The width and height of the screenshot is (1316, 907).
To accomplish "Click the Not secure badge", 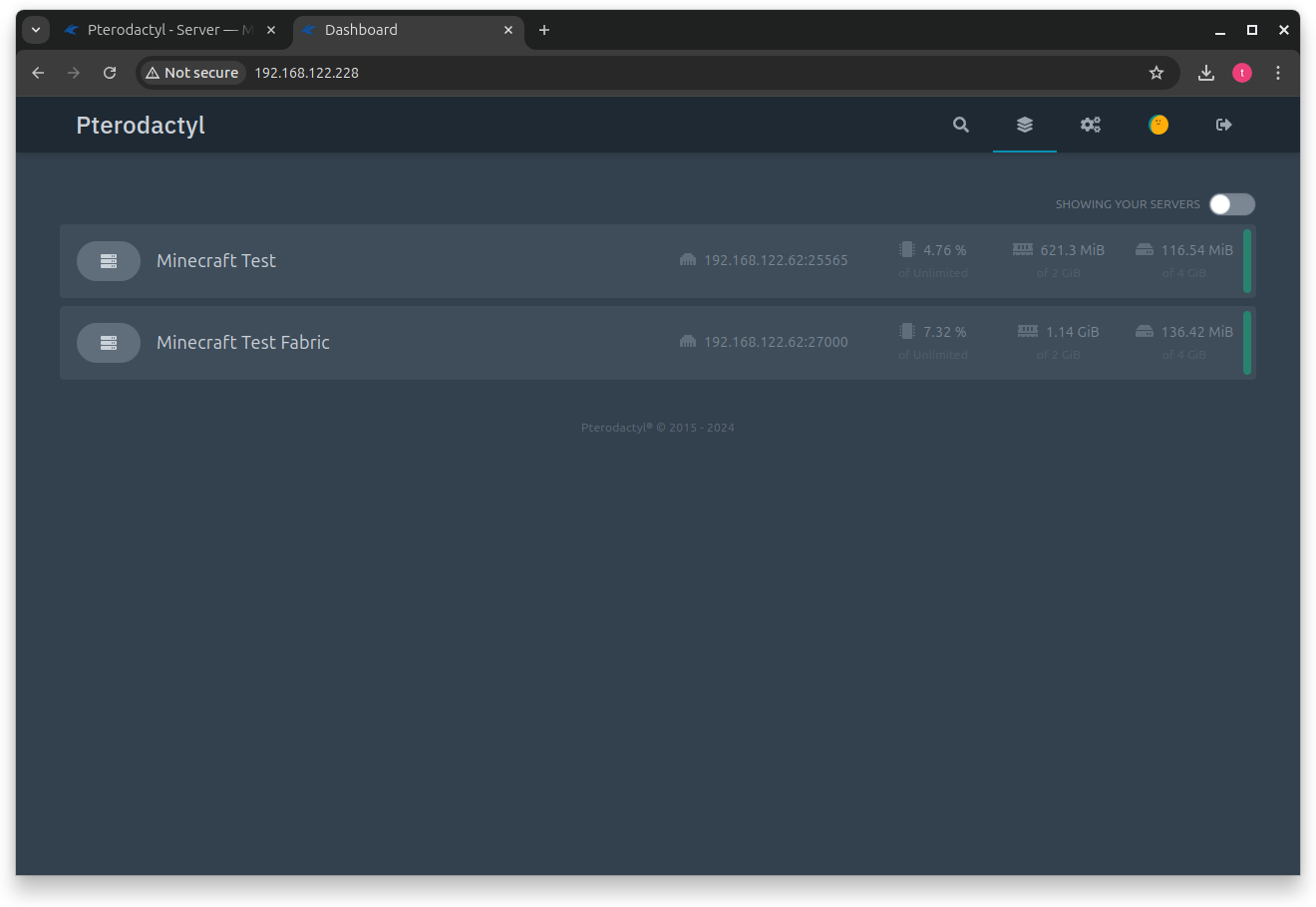I will point(191,72).
